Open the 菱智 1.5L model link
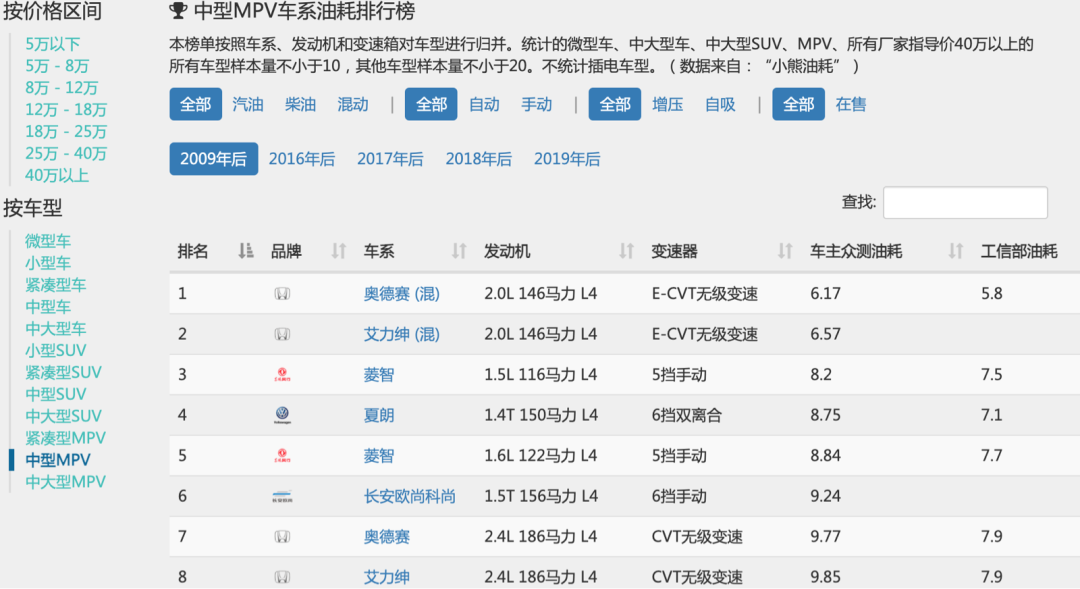 click(x=379, y=375)
